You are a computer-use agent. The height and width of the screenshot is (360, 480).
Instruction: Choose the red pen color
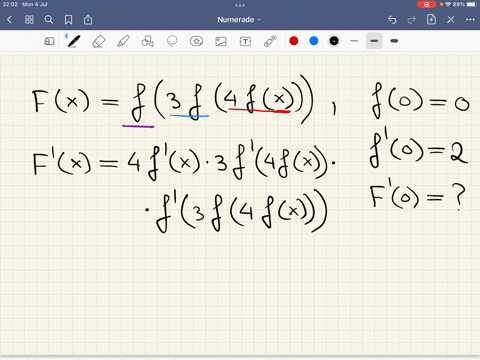coord(294,41)
